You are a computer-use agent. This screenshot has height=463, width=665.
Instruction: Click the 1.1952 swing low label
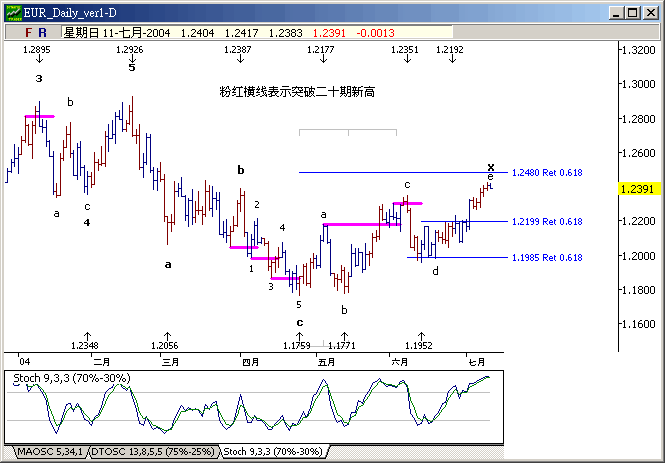coord(419,346)
